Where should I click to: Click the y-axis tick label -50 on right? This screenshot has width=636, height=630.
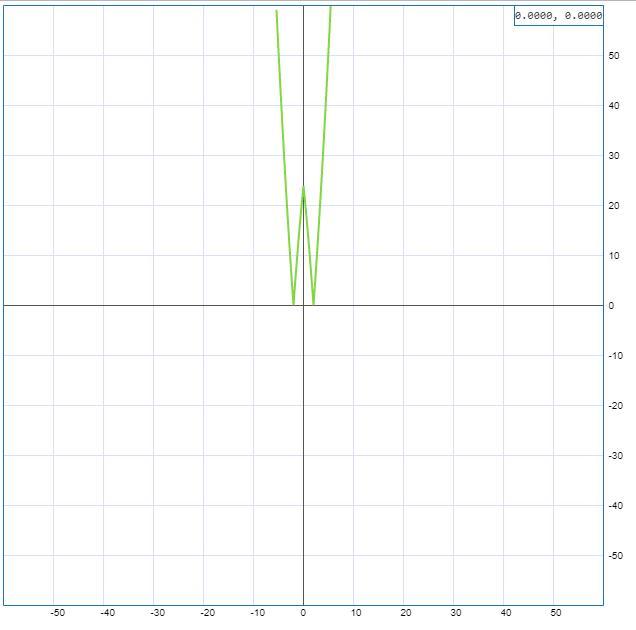tap(615, 556)
